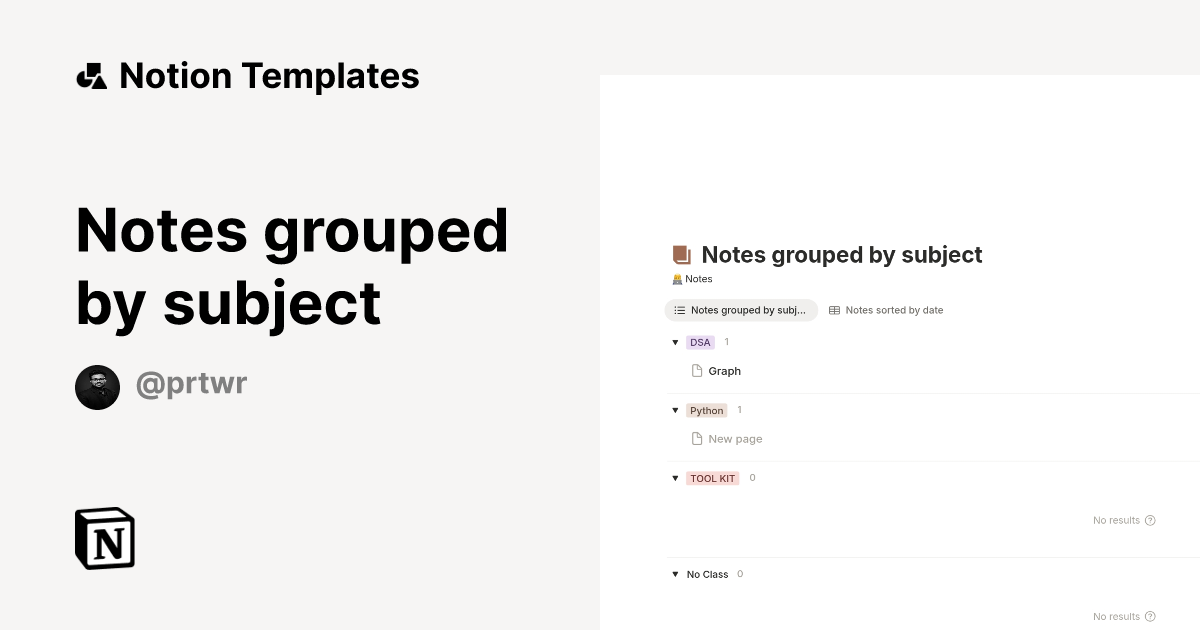The image size is (1200, 630).
Task: Click the Notion N logo
Action: click(x=104, y=538)
